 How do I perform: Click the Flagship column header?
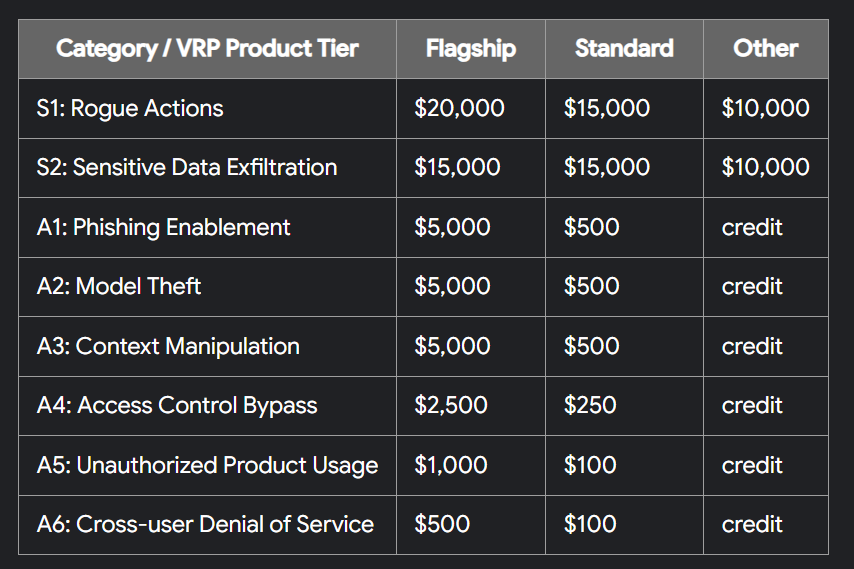click(470, 48)
